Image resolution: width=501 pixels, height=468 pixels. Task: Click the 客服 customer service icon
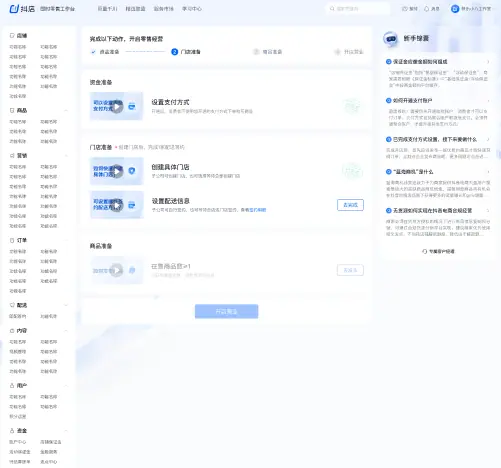[405, 9]
